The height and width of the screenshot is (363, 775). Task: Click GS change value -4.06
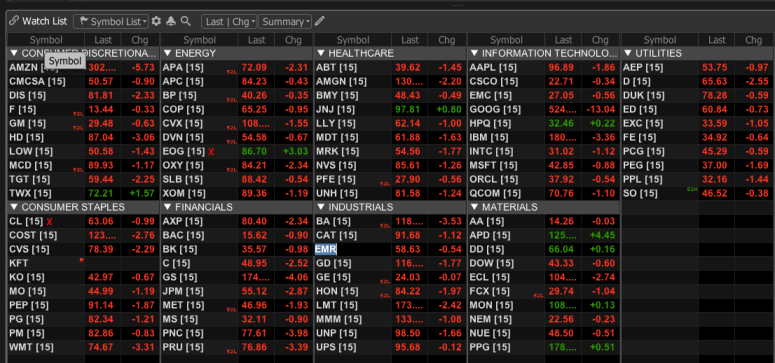pyautogui.click(x=296, y=277)
